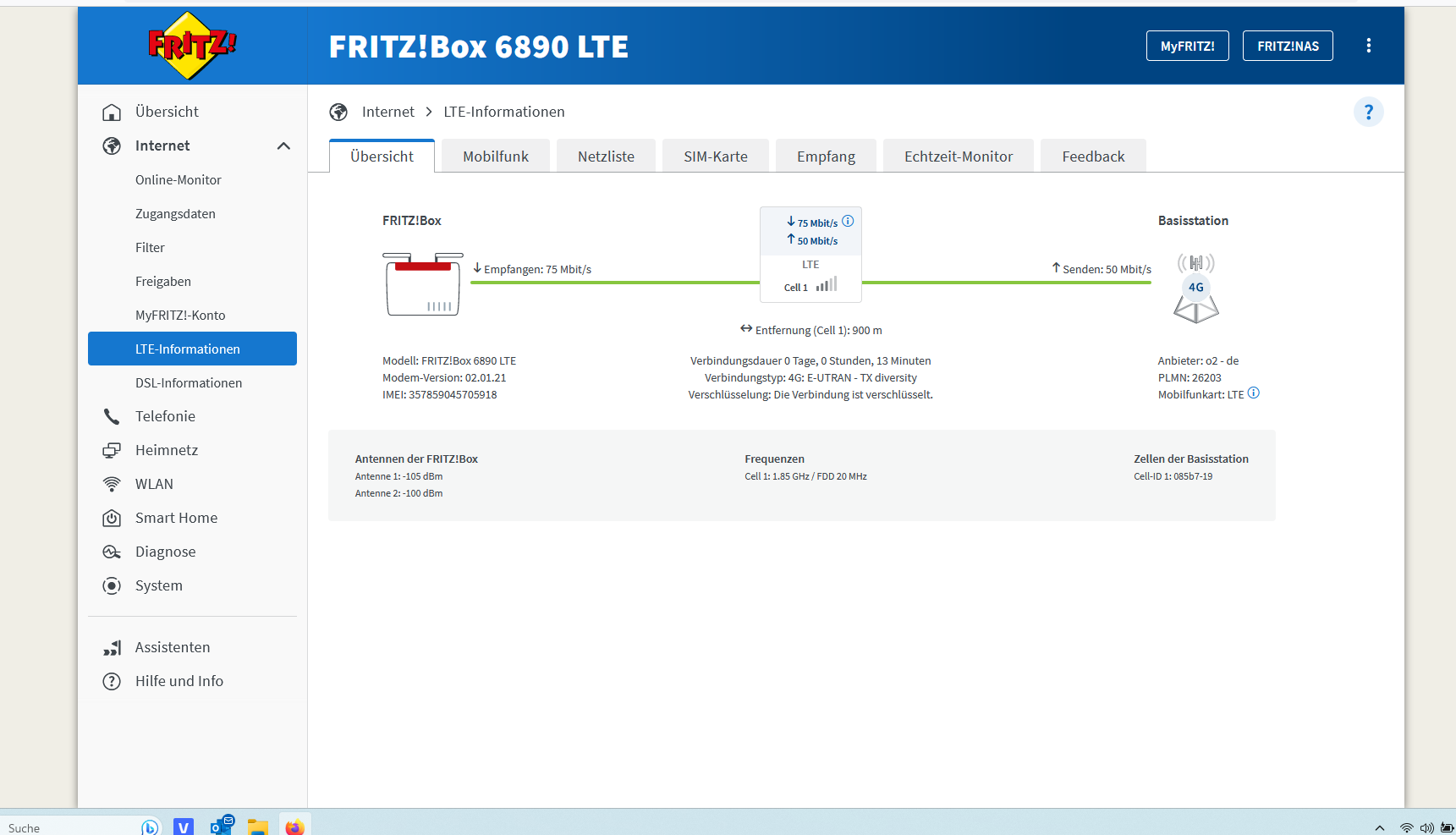Show hidden tray icons arrow
Image resolution: width=1456 pixels, height=835 pixels.
1380,828
